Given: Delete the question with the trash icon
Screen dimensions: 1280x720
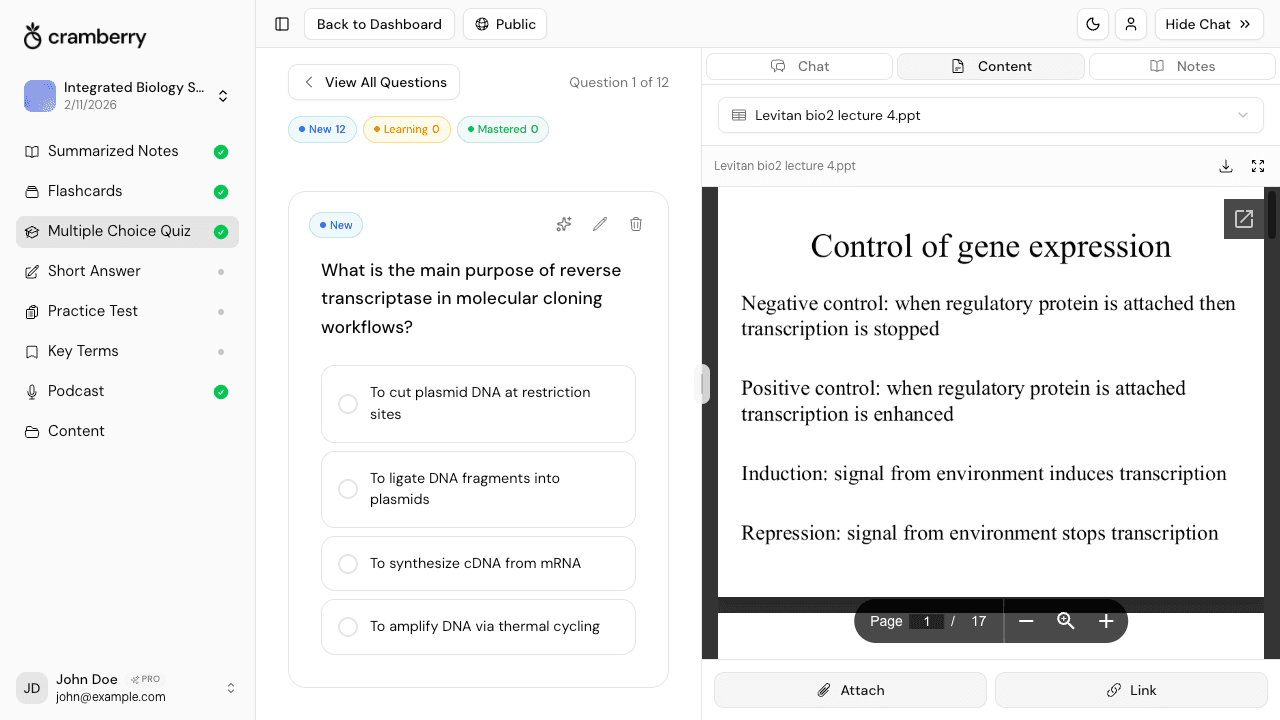Looking at the screenshot, I should coord(636,224).
